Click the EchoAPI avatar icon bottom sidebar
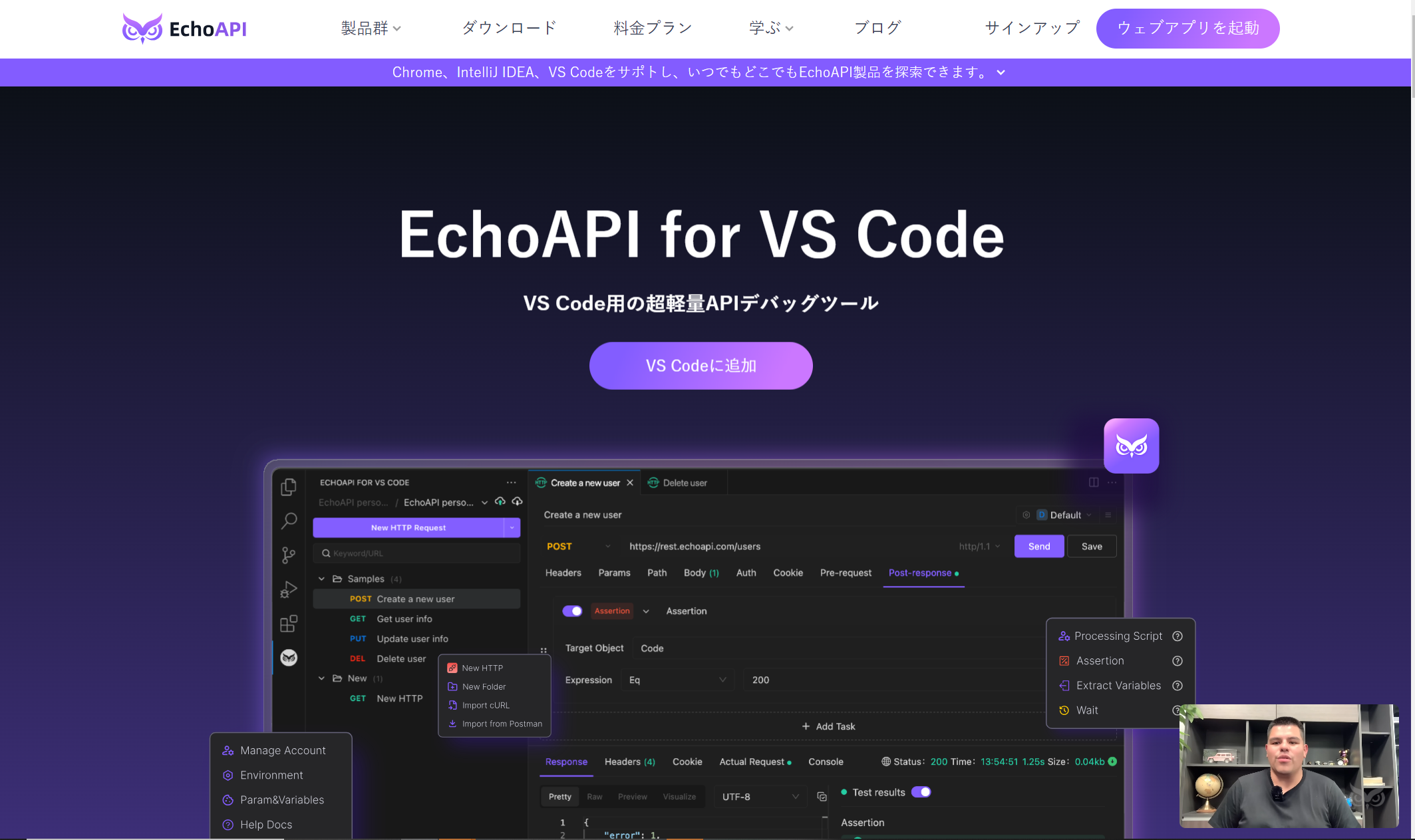This screenshot has width=1415, height=840. (x=289, y=658)
